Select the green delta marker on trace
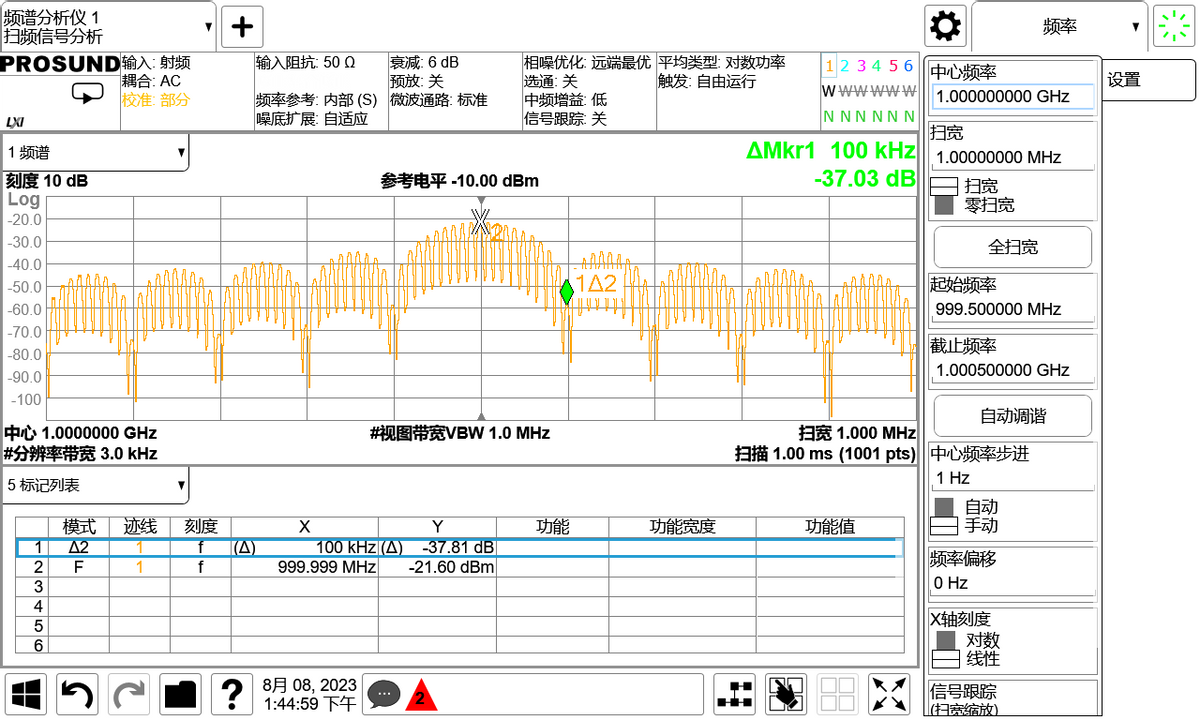The width and height of the screenshot is (1200, 720). pyautogui.click(x=567, y=291)
